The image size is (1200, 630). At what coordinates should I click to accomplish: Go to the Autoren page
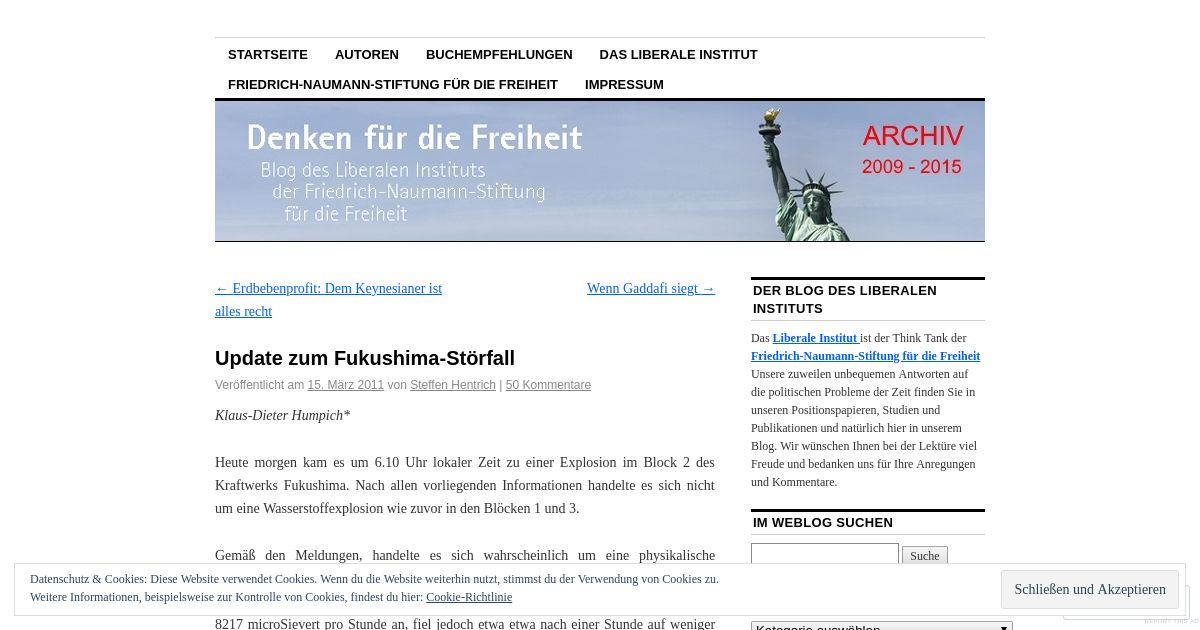[367, 54]
